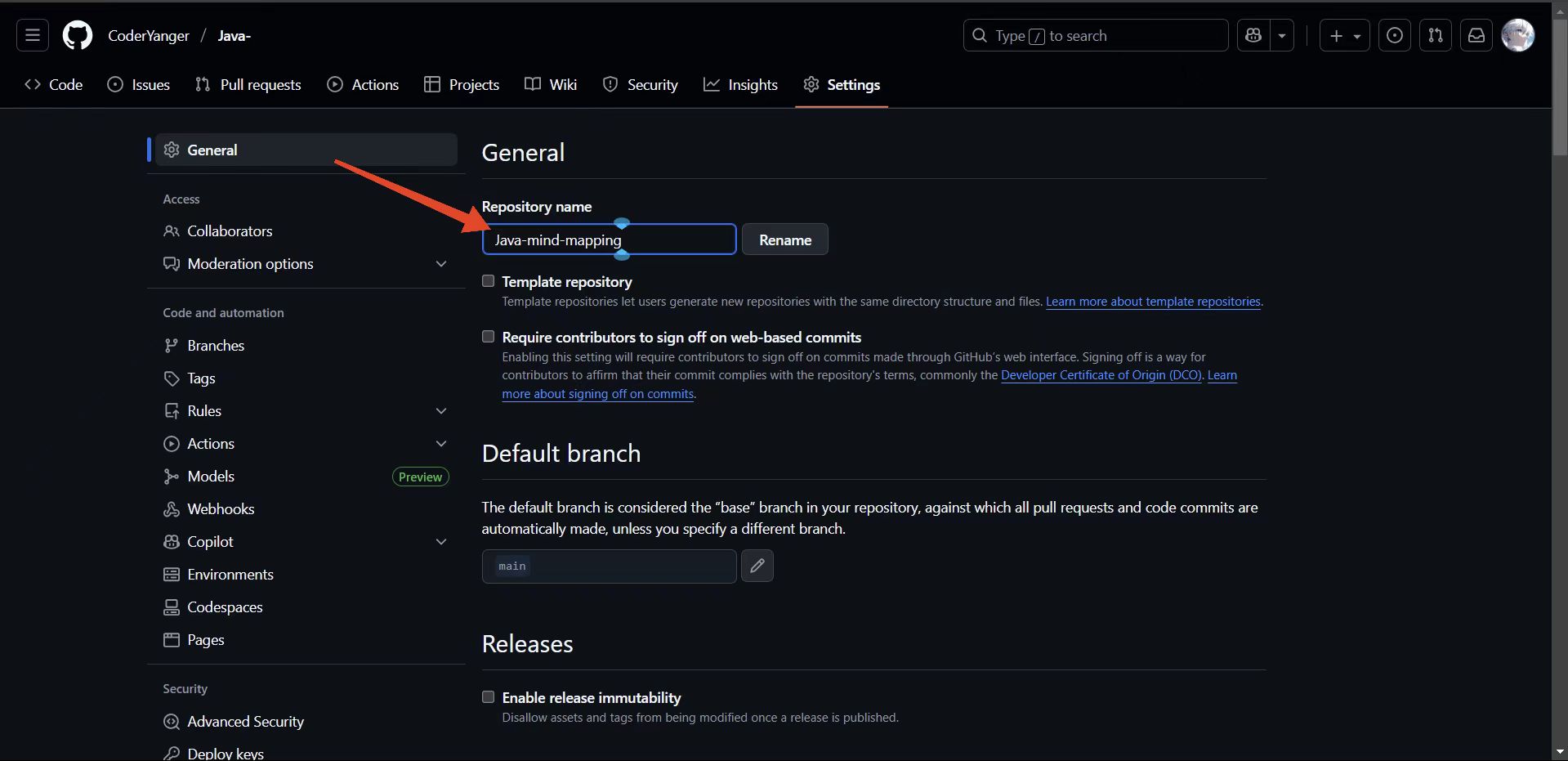Screen dimensions: 1568x761
Task: Select General in the settings sidebar
Action: coord(306,150)
